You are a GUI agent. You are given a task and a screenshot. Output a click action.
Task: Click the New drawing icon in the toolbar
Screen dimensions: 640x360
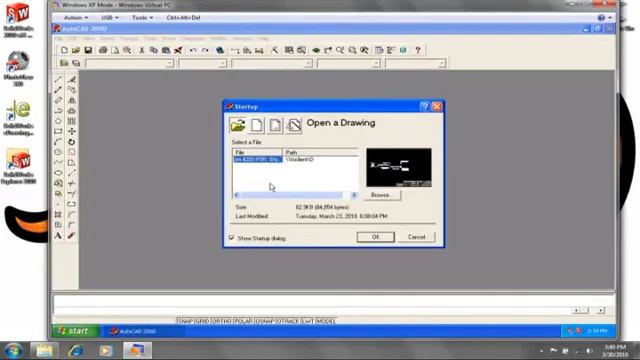64,50
